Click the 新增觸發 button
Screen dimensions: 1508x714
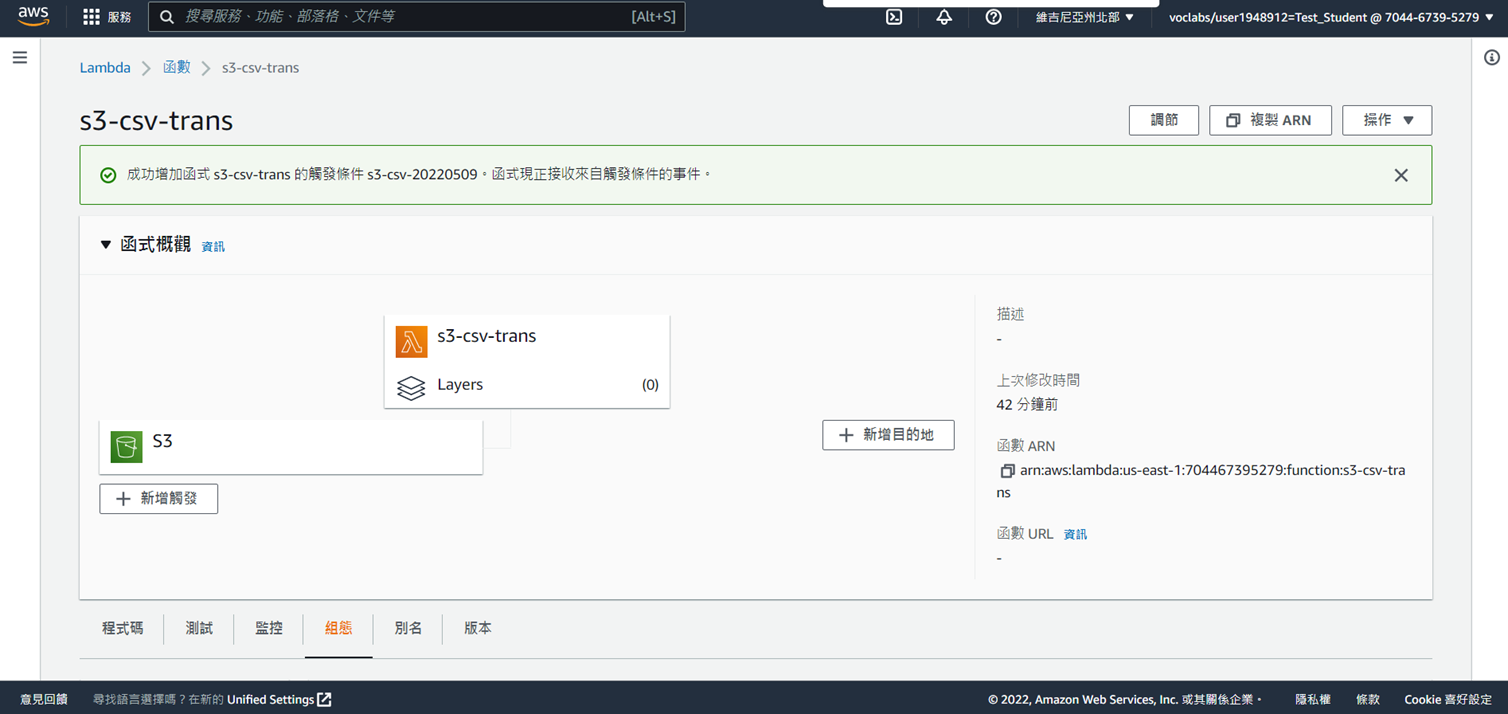pyautogui.click(x=158, y=498)
